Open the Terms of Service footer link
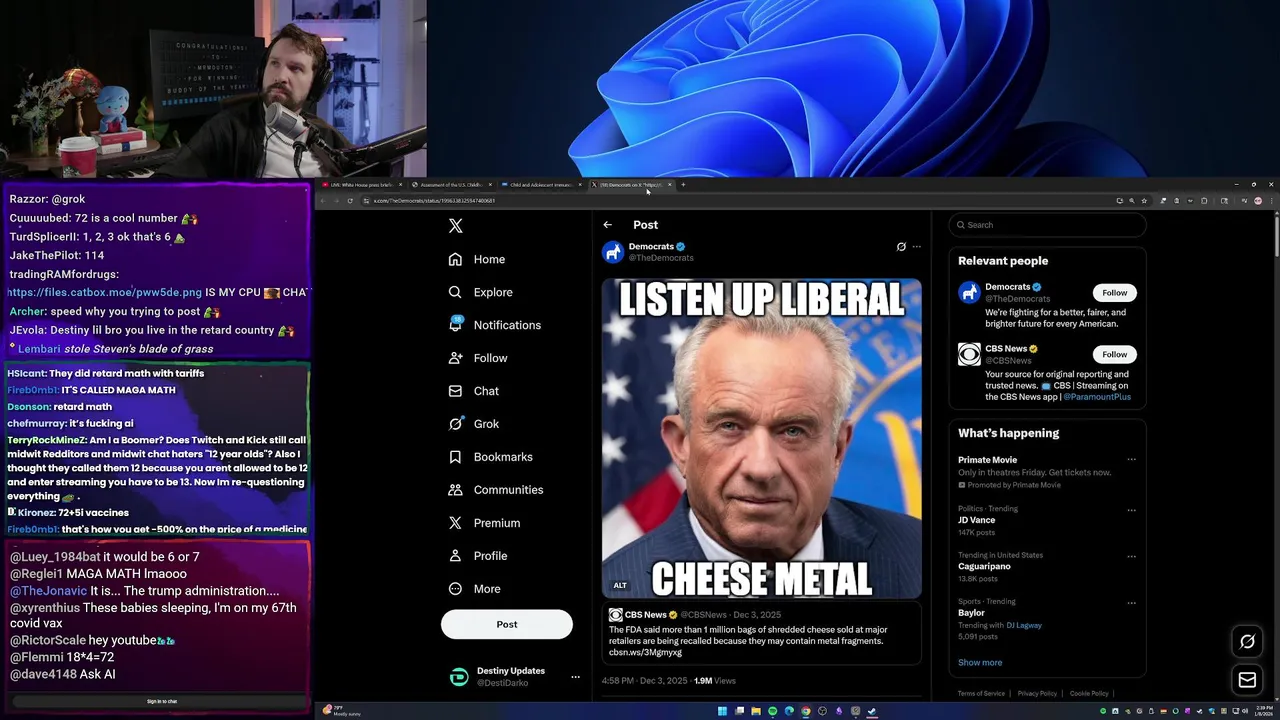The height and width of the screenshot is (720, 1280). (x=981, y=693)
